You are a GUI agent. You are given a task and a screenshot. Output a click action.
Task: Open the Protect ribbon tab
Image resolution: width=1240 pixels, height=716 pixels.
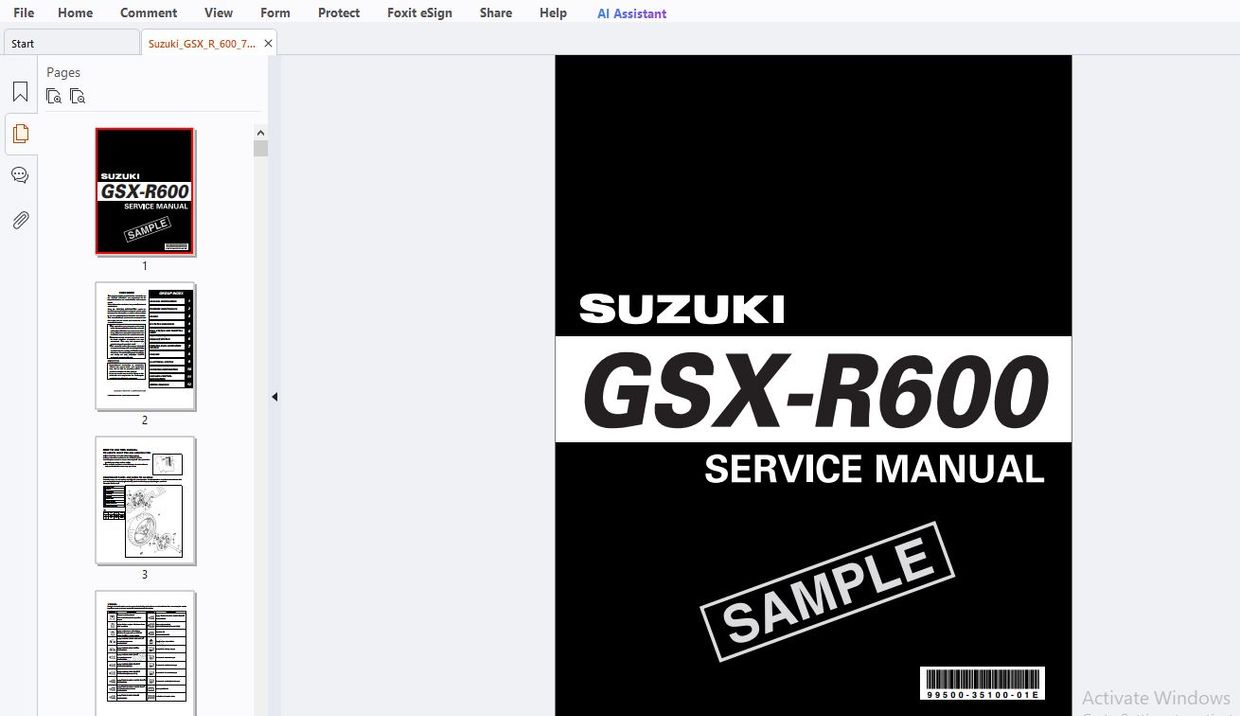click(x=338, y=13)
